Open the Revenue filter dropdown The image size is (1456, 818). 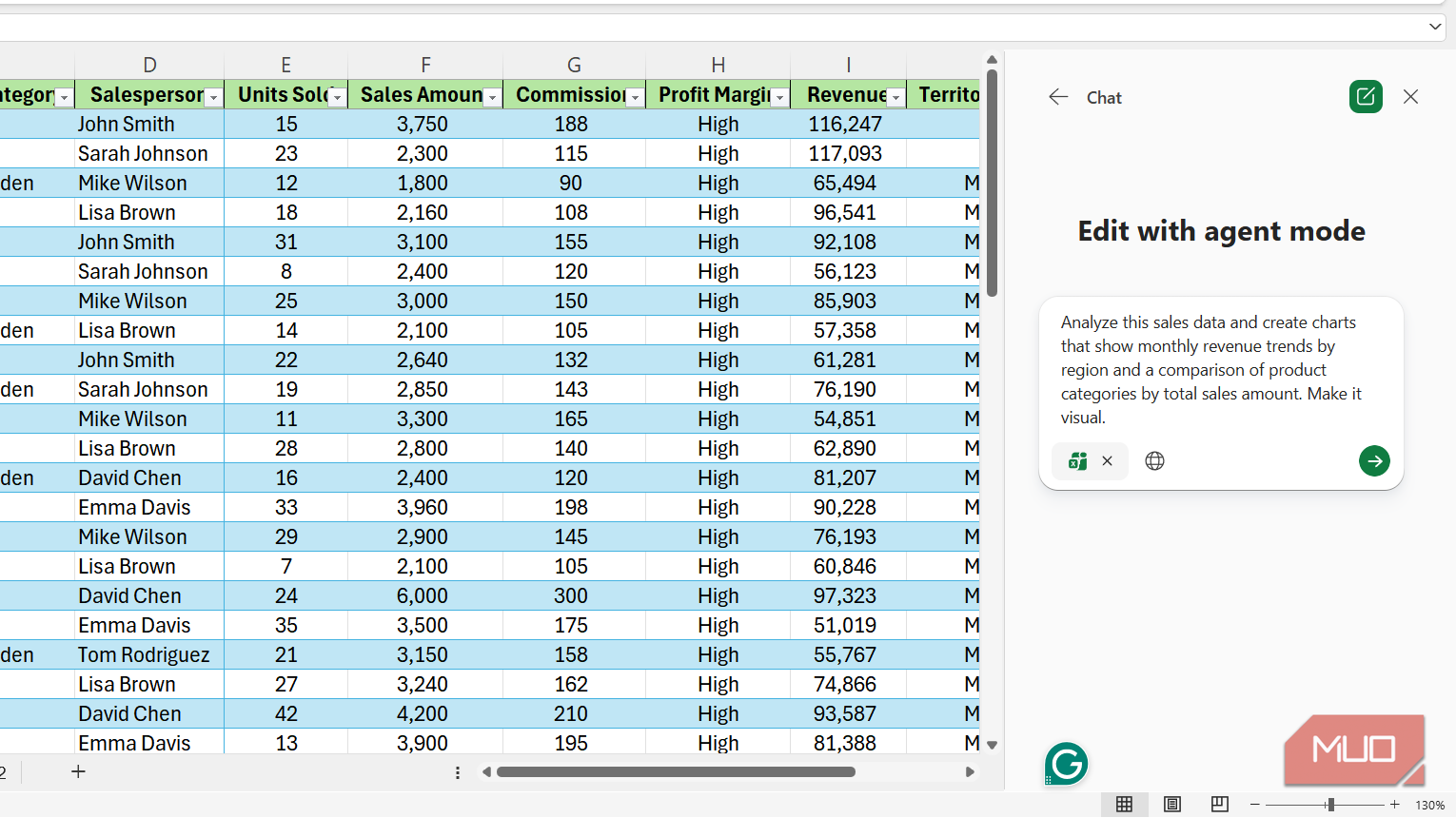[x=895, y=97]
